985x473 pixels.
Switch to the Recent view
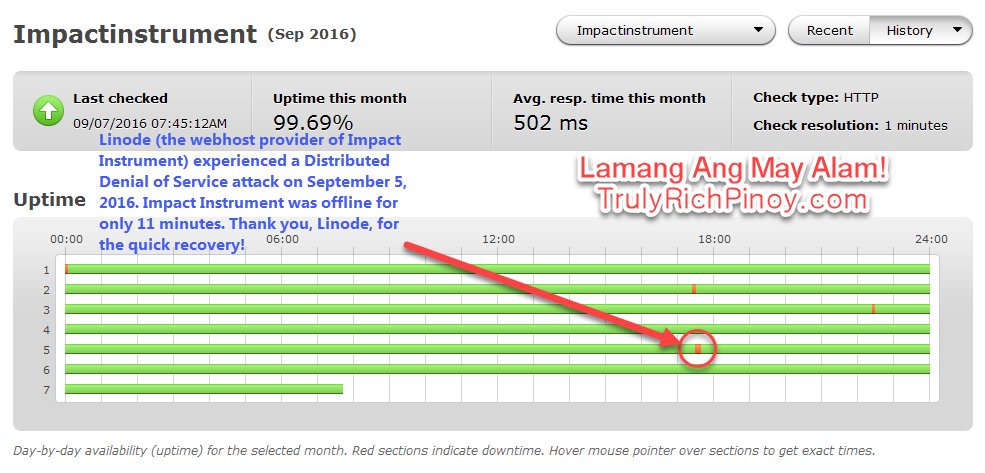[829, 30]
